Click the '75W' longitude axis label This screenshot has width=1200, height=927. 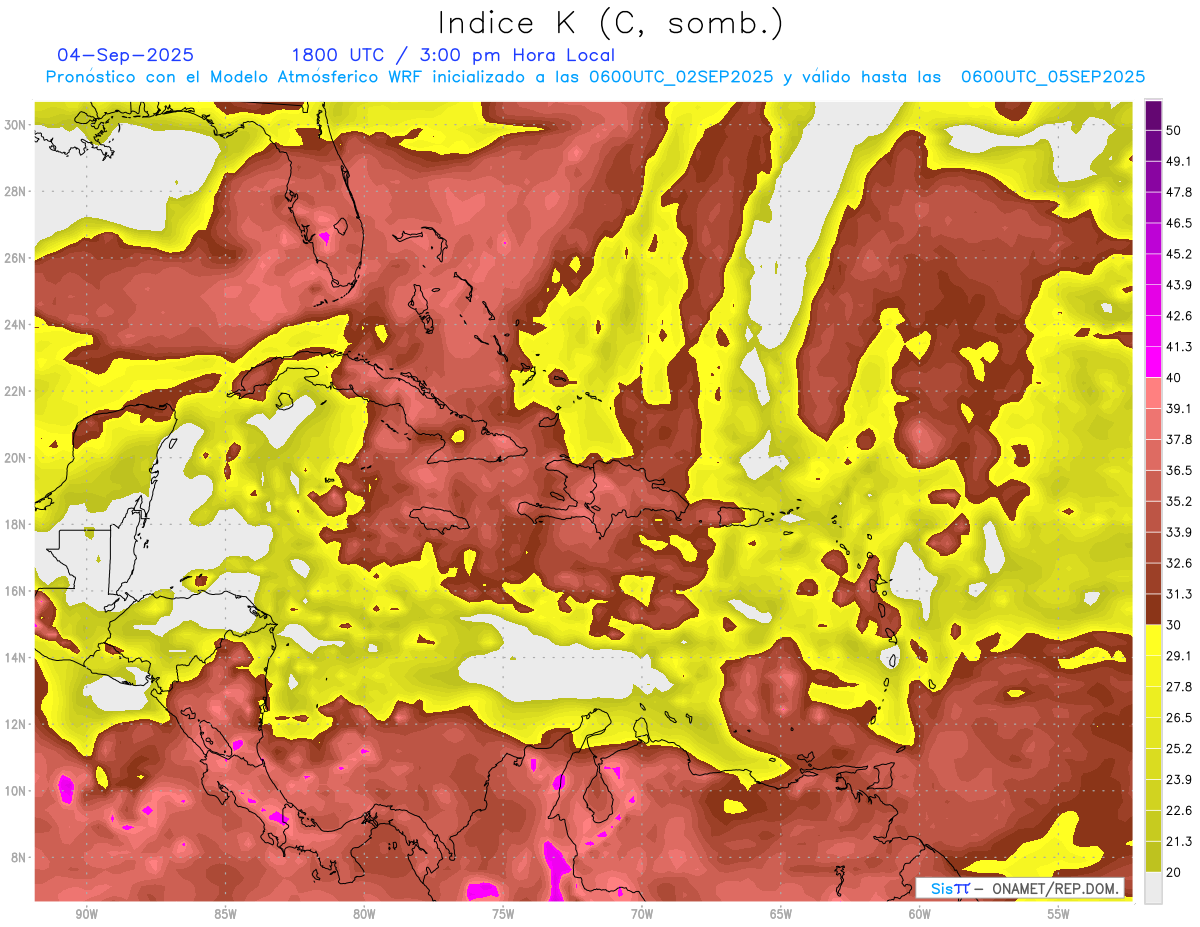tap(503, 914)
